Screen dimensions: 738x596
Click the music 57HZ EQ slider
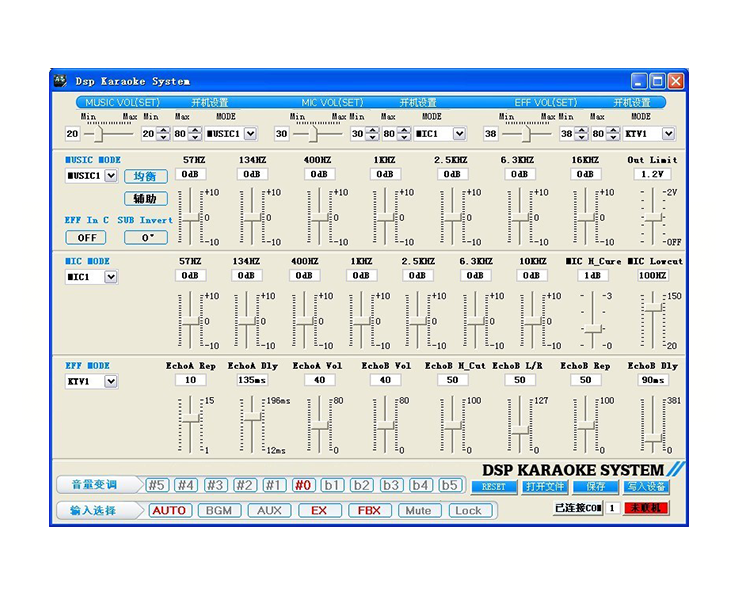(190, 217)
